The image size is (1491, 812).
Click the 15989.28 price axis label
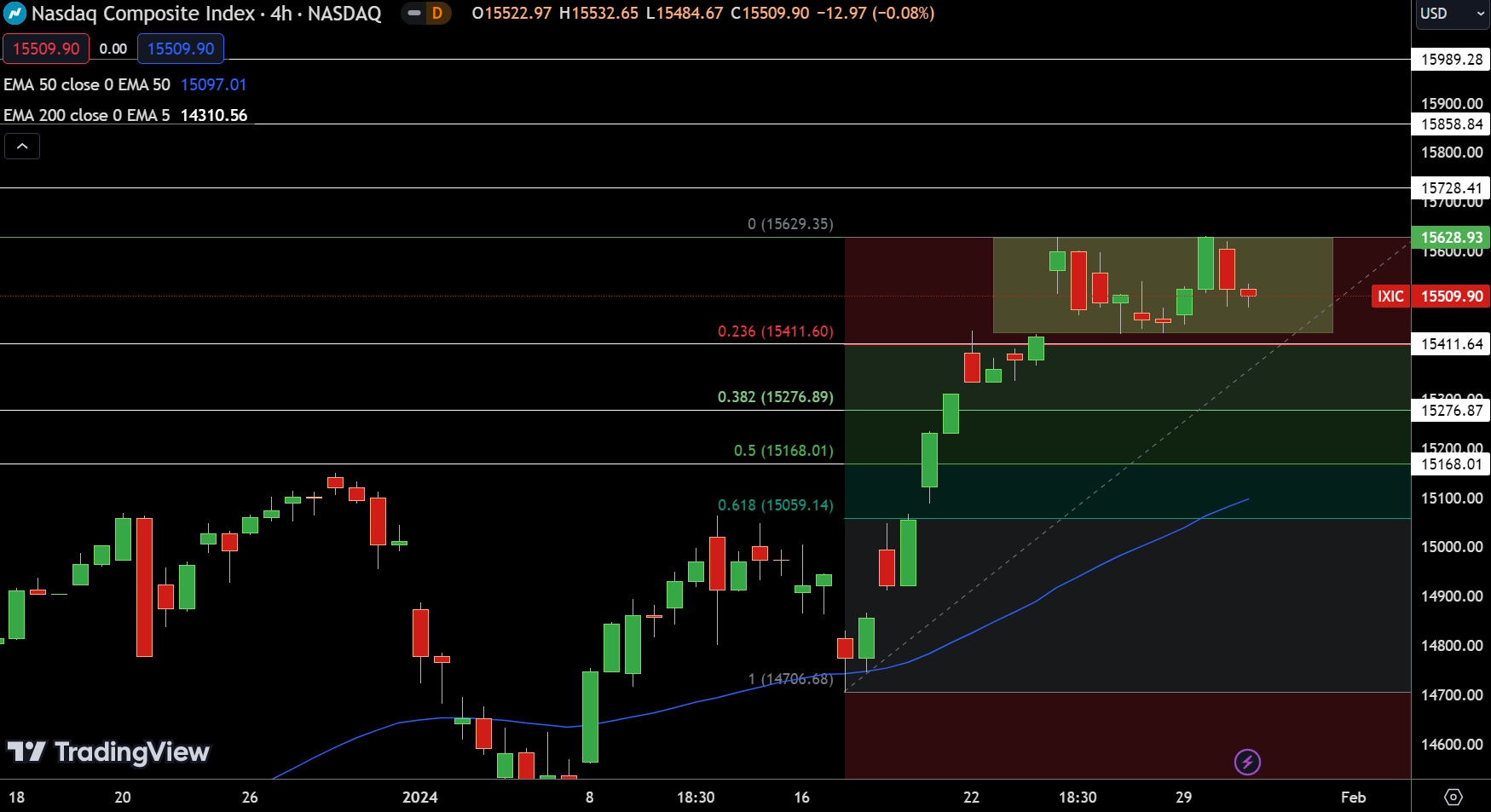click(1452, 59)
